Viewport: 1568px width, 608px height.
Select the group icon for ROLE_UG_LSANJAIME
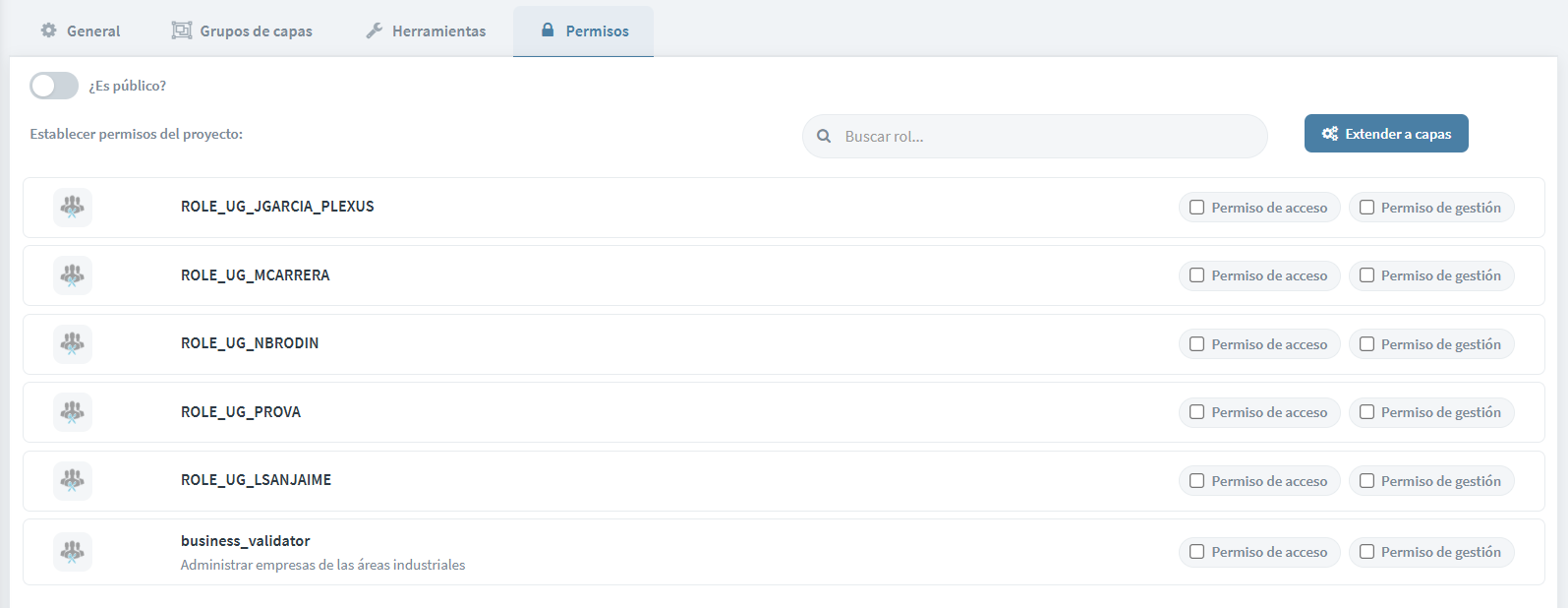point(73,481)
